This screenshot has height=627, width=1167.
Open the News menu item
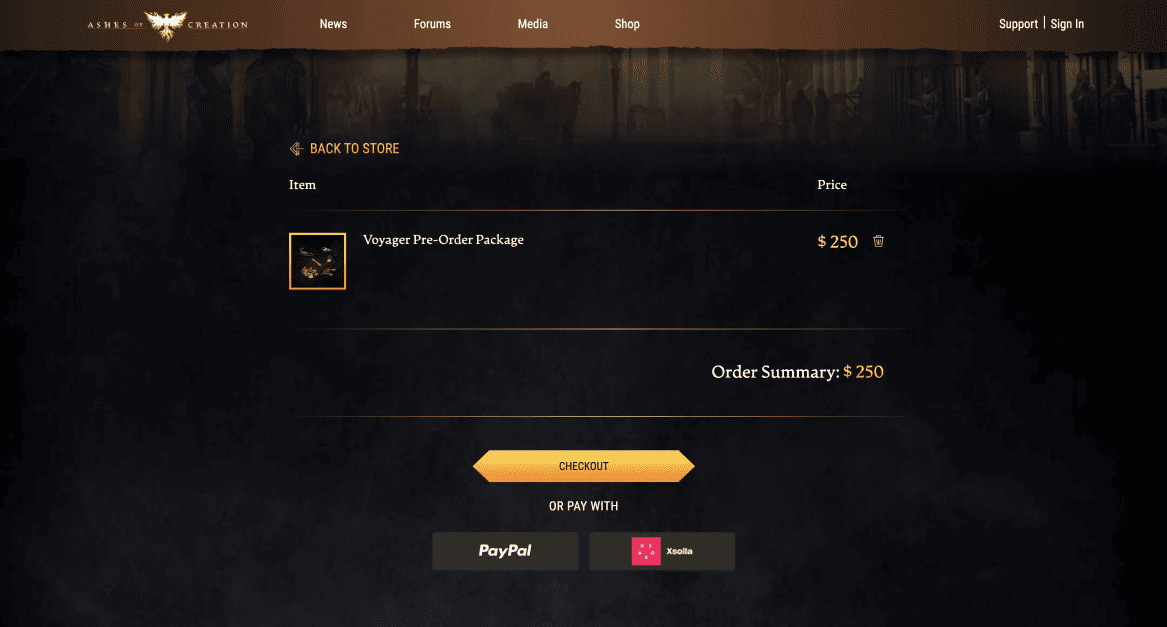pos(333,24)
